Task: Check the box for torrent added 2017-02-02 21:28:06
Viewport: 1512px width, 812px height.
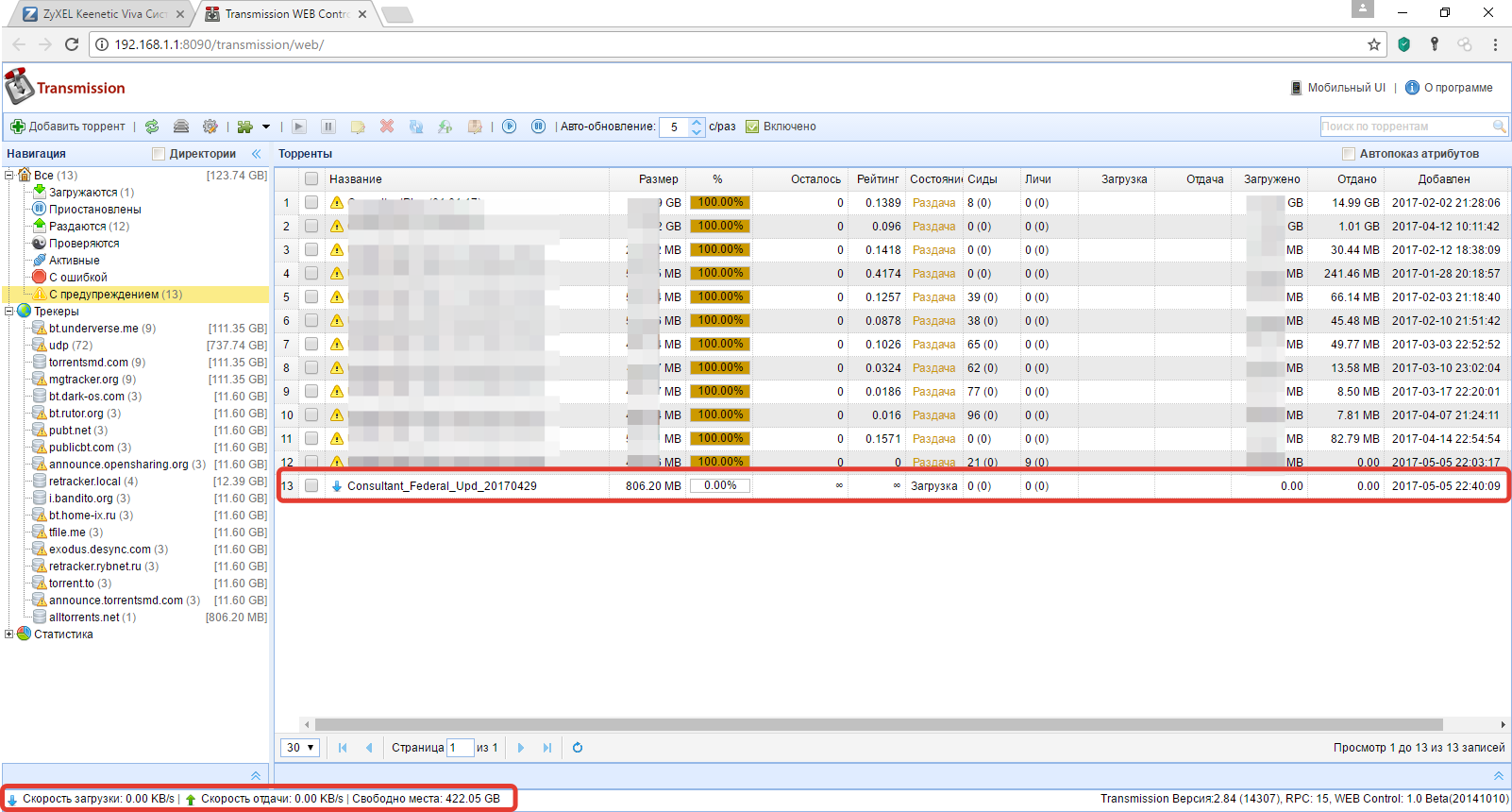Action: [311, 202]
